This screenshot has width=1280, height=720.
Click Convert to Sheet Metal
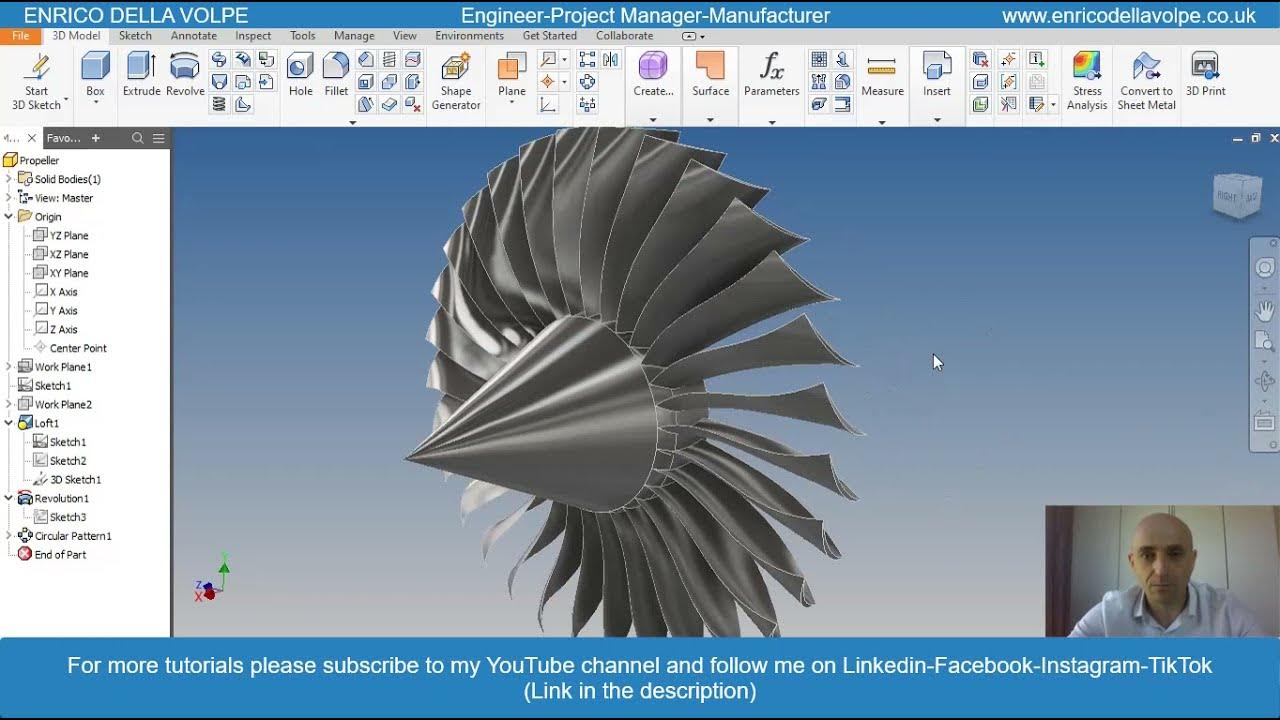[1146, 81]
